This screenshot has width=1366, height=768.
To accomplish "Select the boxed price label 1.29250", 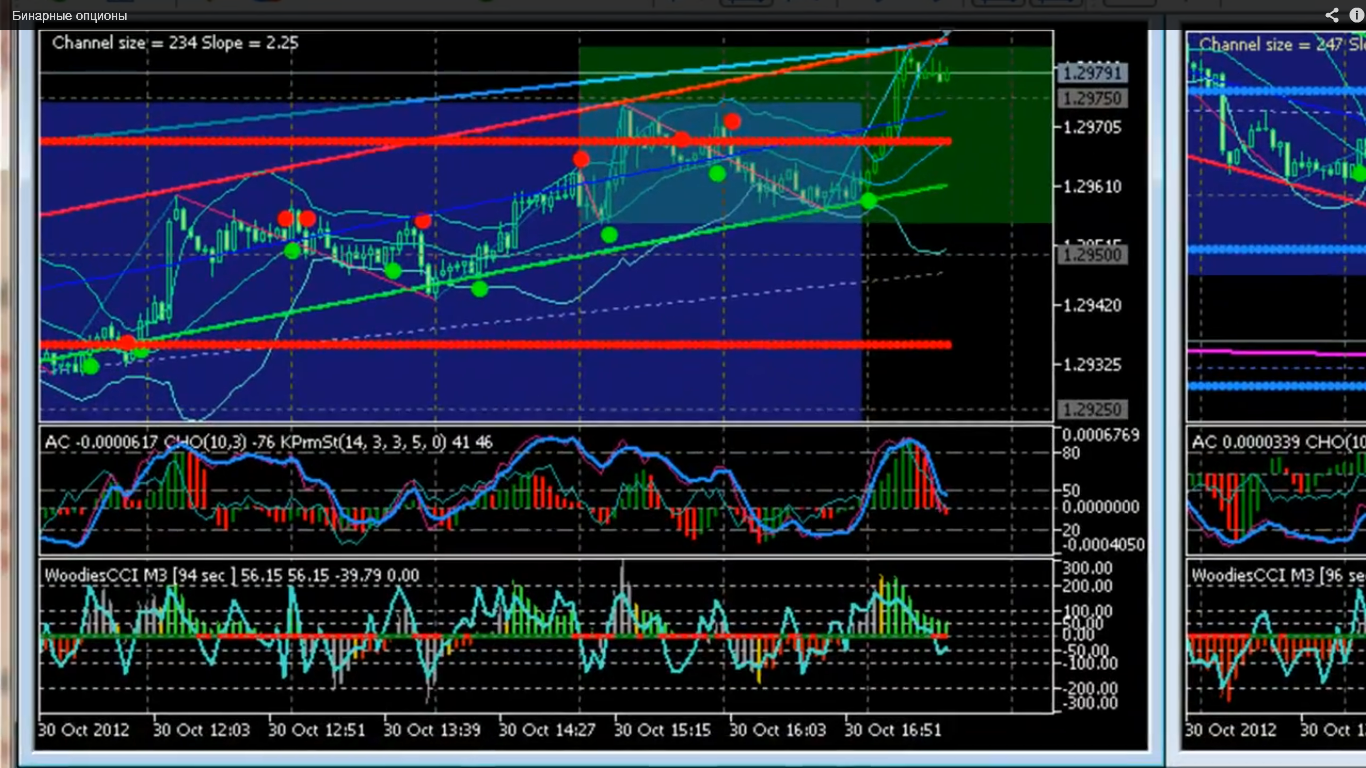I will tap(1093, 409).
